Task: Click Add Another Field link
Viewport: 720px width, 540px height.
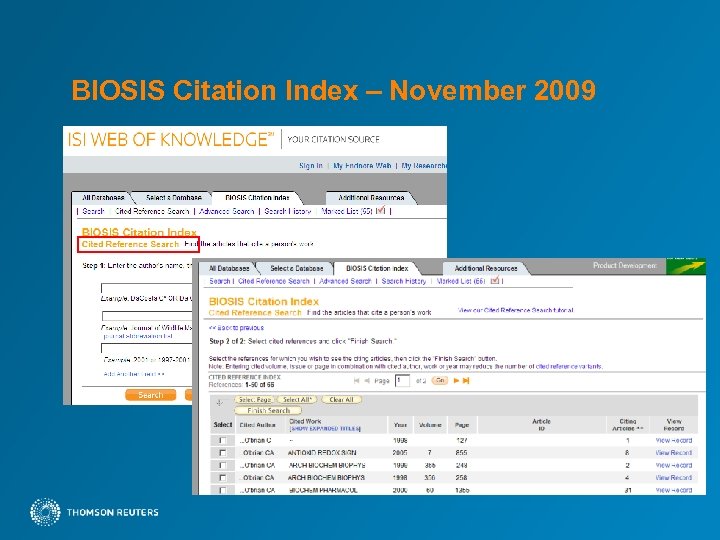Action: coord(134,374)
